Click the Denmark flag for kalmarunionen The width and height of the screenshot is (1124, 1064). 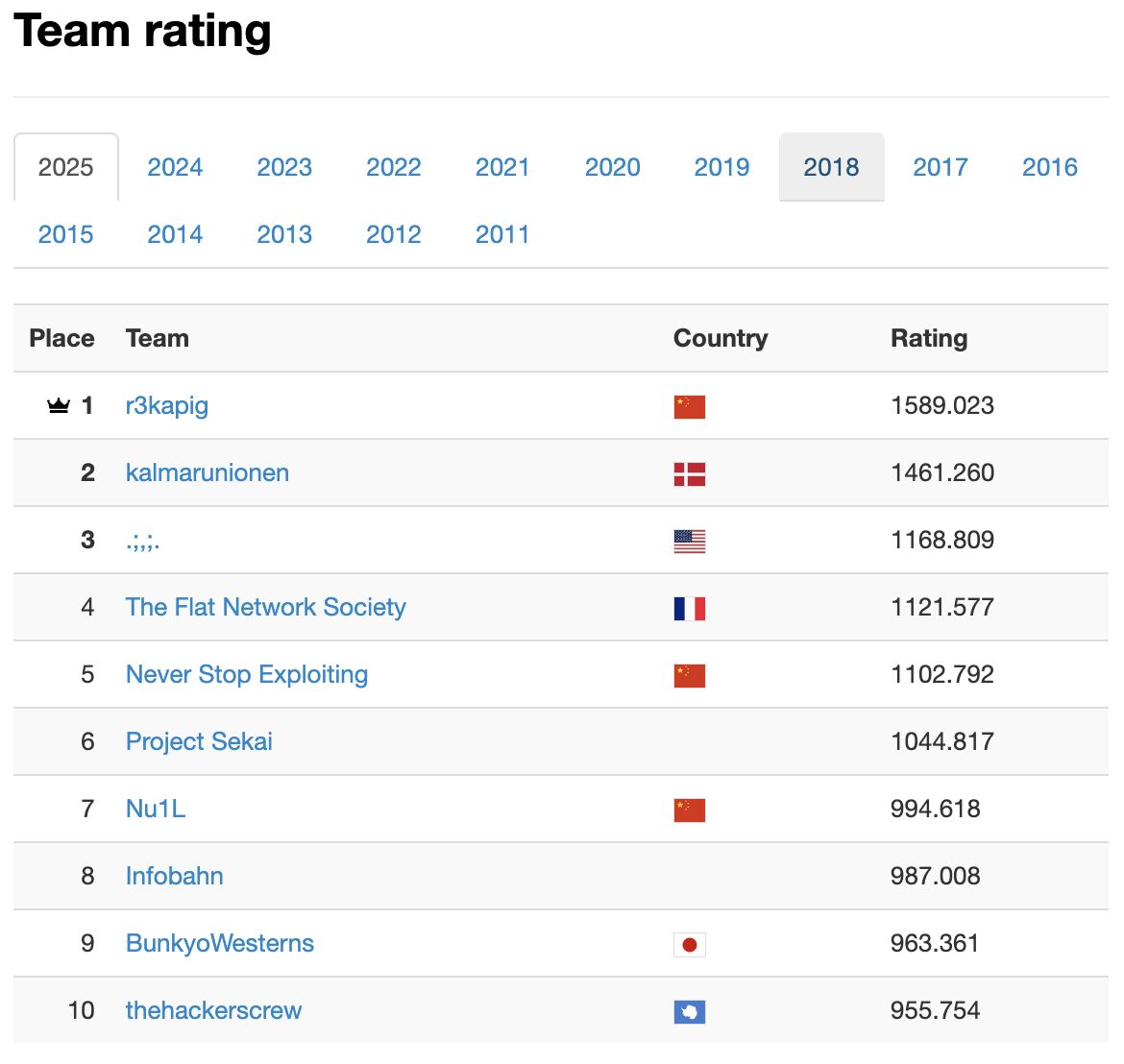(690, 474)
